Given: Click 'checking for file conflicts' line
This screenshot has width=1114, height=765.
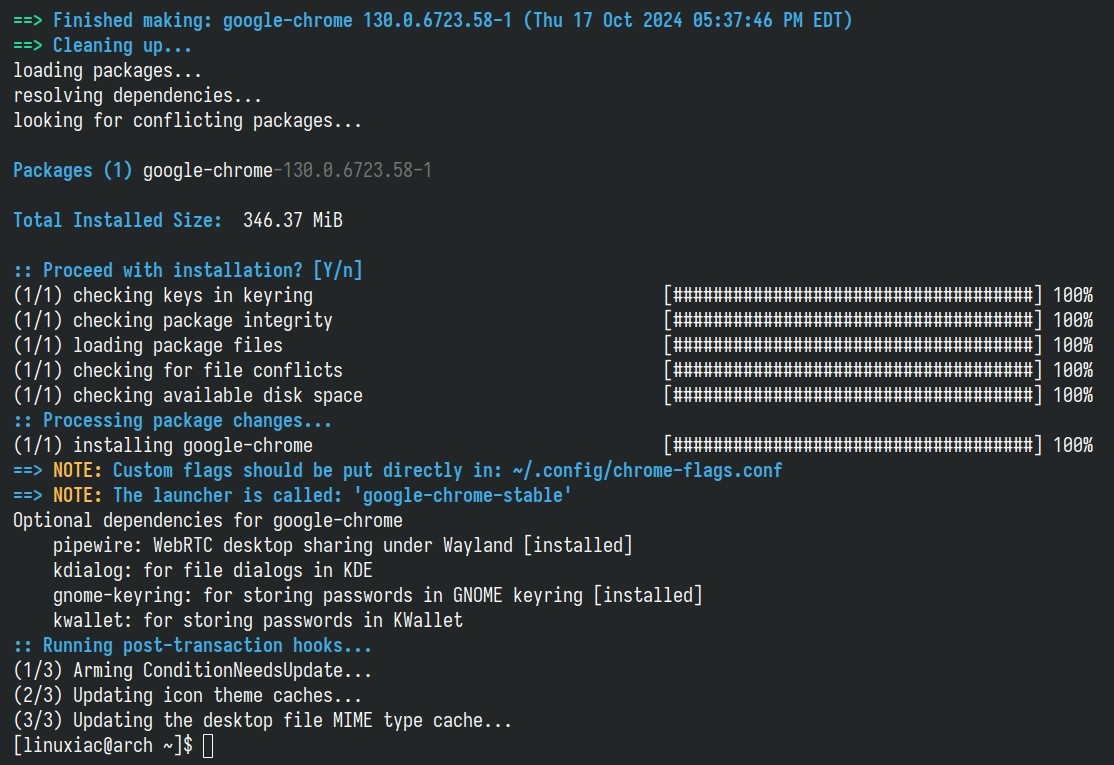Looking at the screenshot, I should click(178, 370).
